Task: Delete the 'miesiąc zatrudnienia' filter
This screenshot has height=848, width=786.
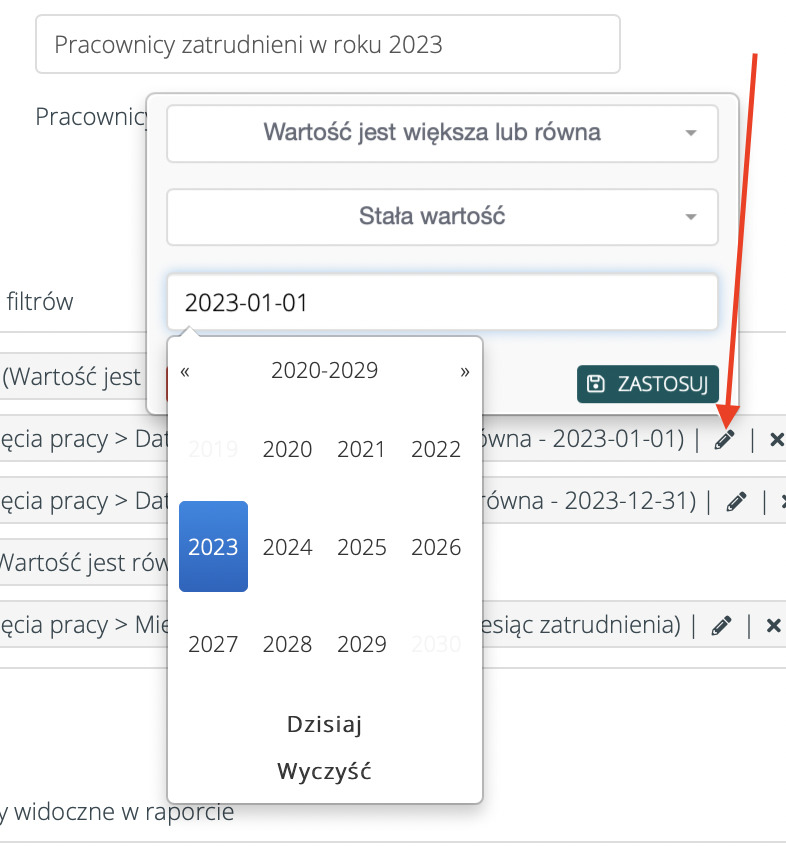Action: [773, 626]
